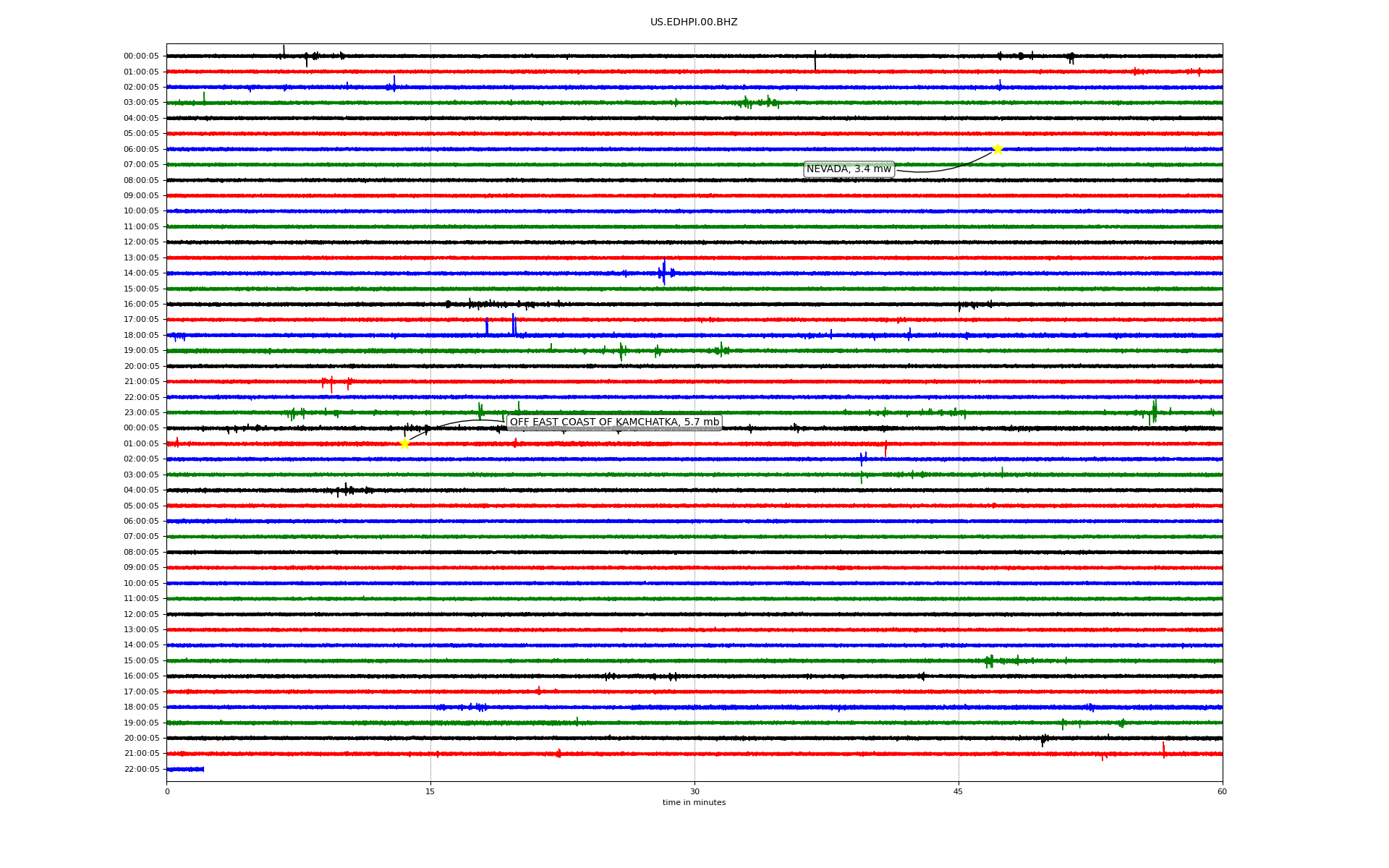This screenshot has height=868, width=1389.
Task: Click the 22:00:05 label at the bottom
Action: coord(141,770)
